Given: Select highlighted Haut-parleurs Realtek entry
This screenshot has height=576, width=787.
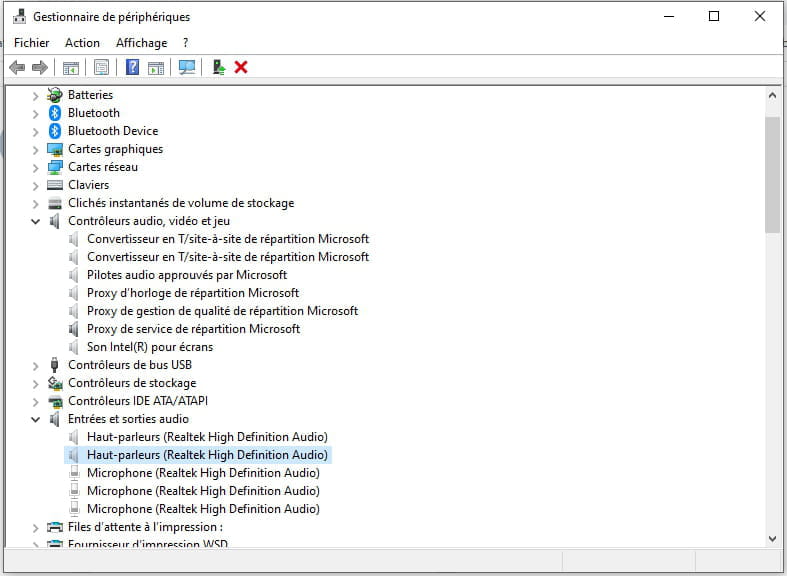Looking at the screenshot, I should pos(198,455).
